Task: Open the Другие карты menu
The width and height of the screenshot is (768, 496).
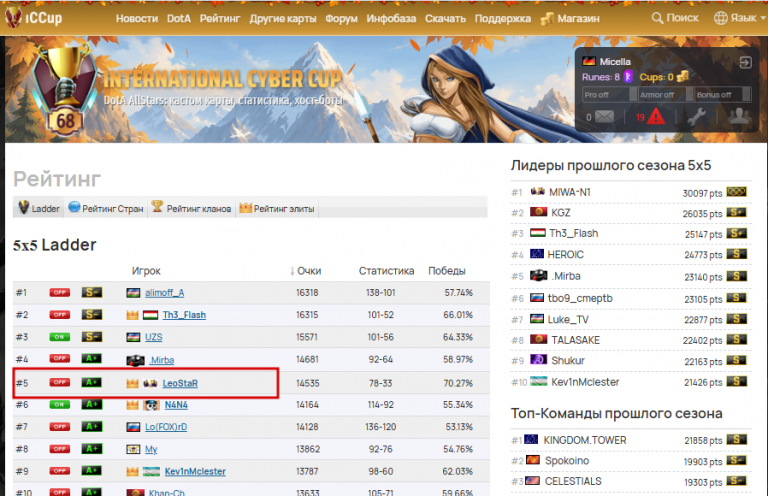Action: pos(283,19)
